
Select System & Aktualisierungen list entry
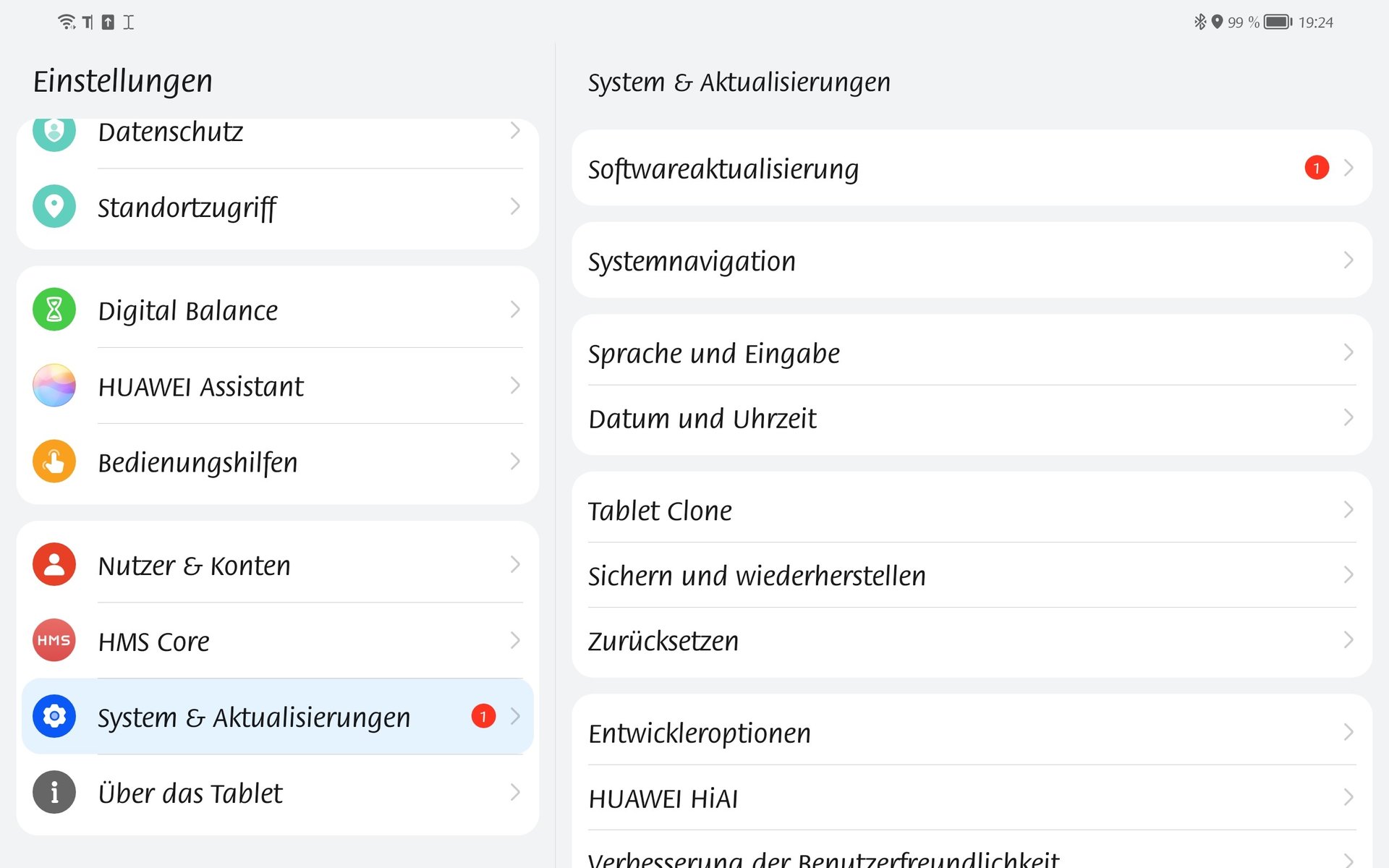(x=278, y=716)
